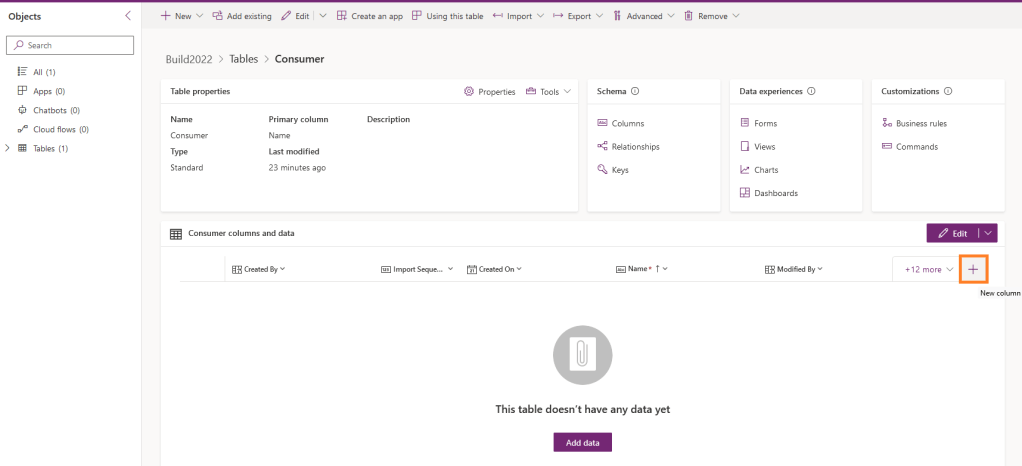This screenshot has width=1022, height=466.
Task: Open the Advanced menu in the toolbar
Action: 644,16
